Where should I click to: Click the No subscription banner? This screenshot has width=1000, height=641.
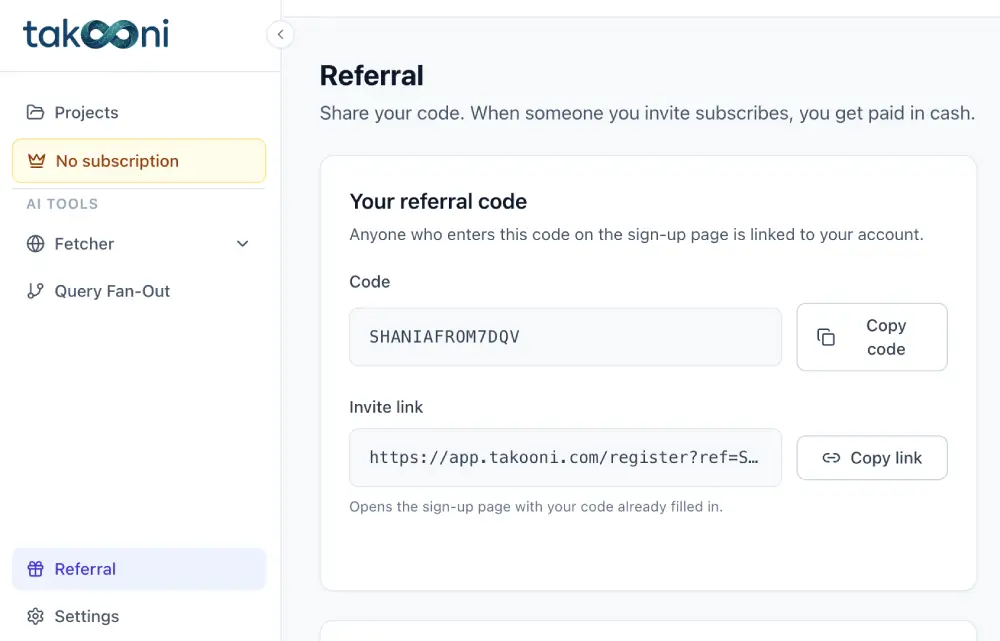pyautogui.click(x=139, y=161)
